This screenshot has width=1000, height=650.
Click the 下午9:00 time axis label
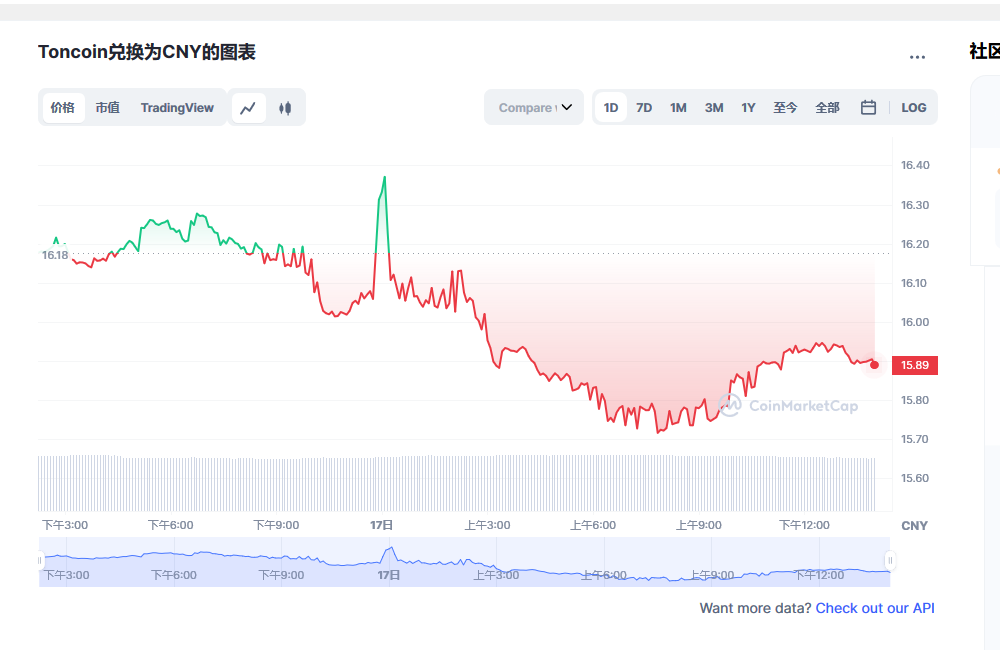(276, 525)
